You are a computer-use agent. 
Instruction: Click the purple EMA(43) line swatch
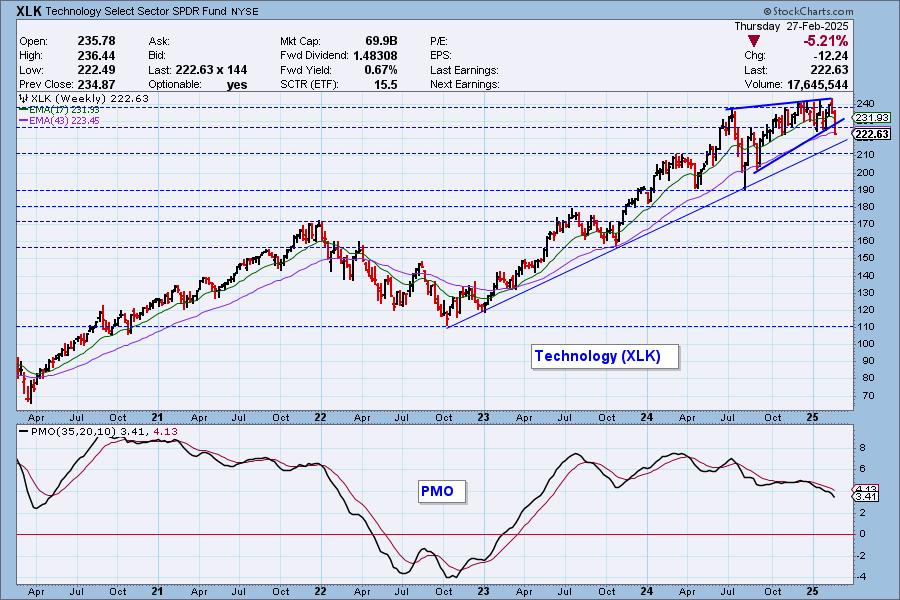[x=24, y=121]
